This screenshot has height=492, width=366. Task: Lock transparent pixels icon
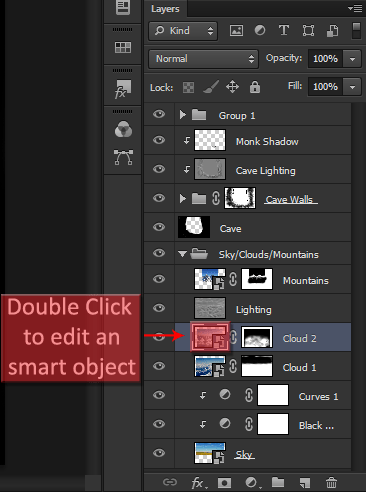188,87
